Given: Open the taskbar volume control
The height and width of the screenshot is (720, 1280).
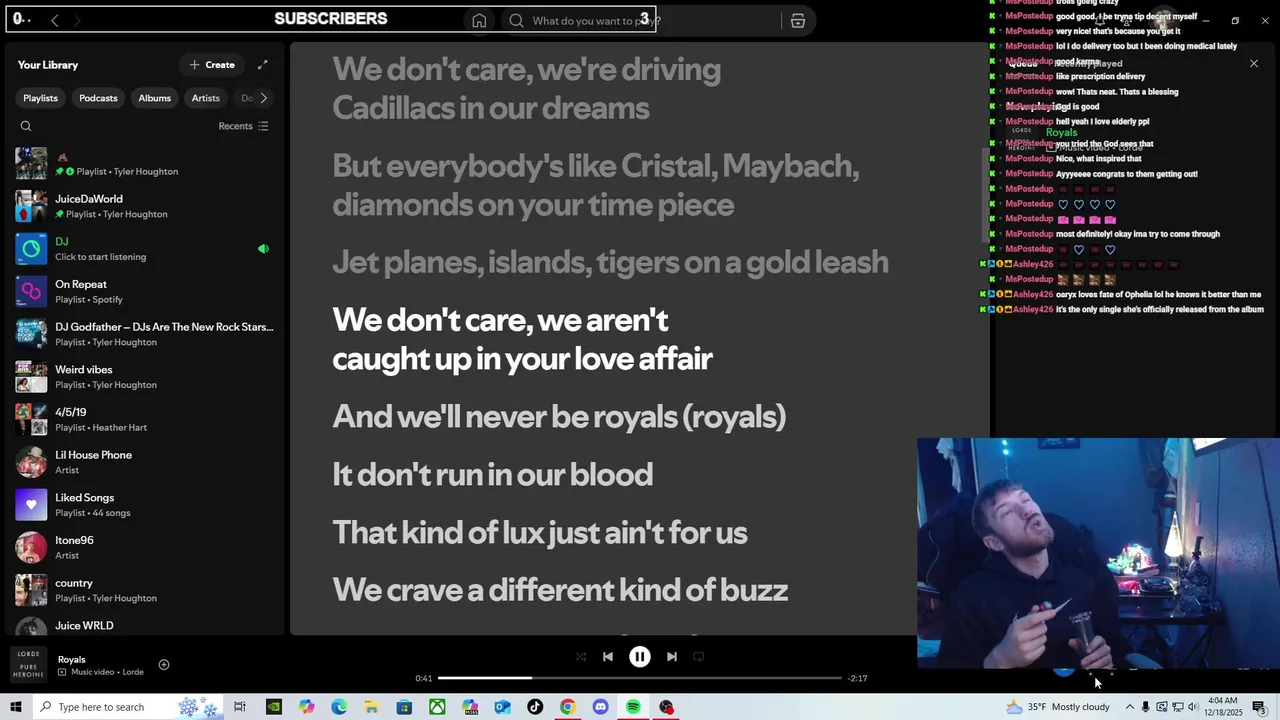Looking at the screenshot, I should coord(1192,707).
